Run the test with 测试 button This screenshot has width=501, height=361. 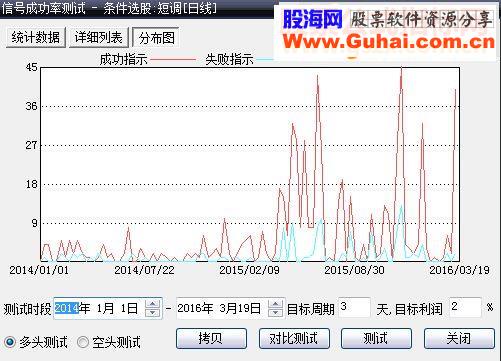coord(376,338)
